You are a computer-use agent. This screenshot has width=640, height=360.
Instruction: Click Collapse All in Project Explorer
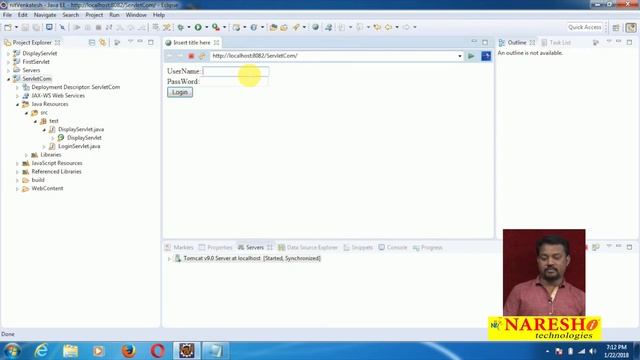point(92,42)
